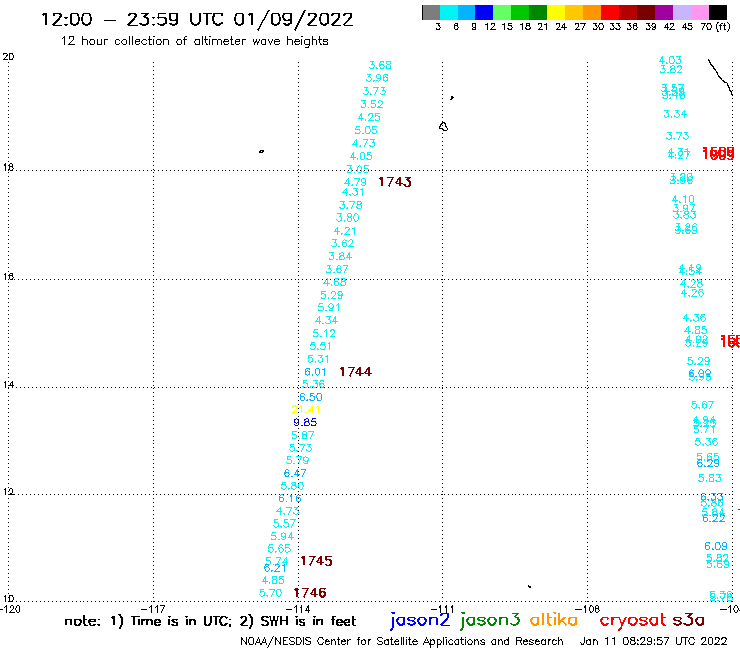
Task: Click the cryosat satellite legend label
Action: pyautogui.click(x=633, y=621)
